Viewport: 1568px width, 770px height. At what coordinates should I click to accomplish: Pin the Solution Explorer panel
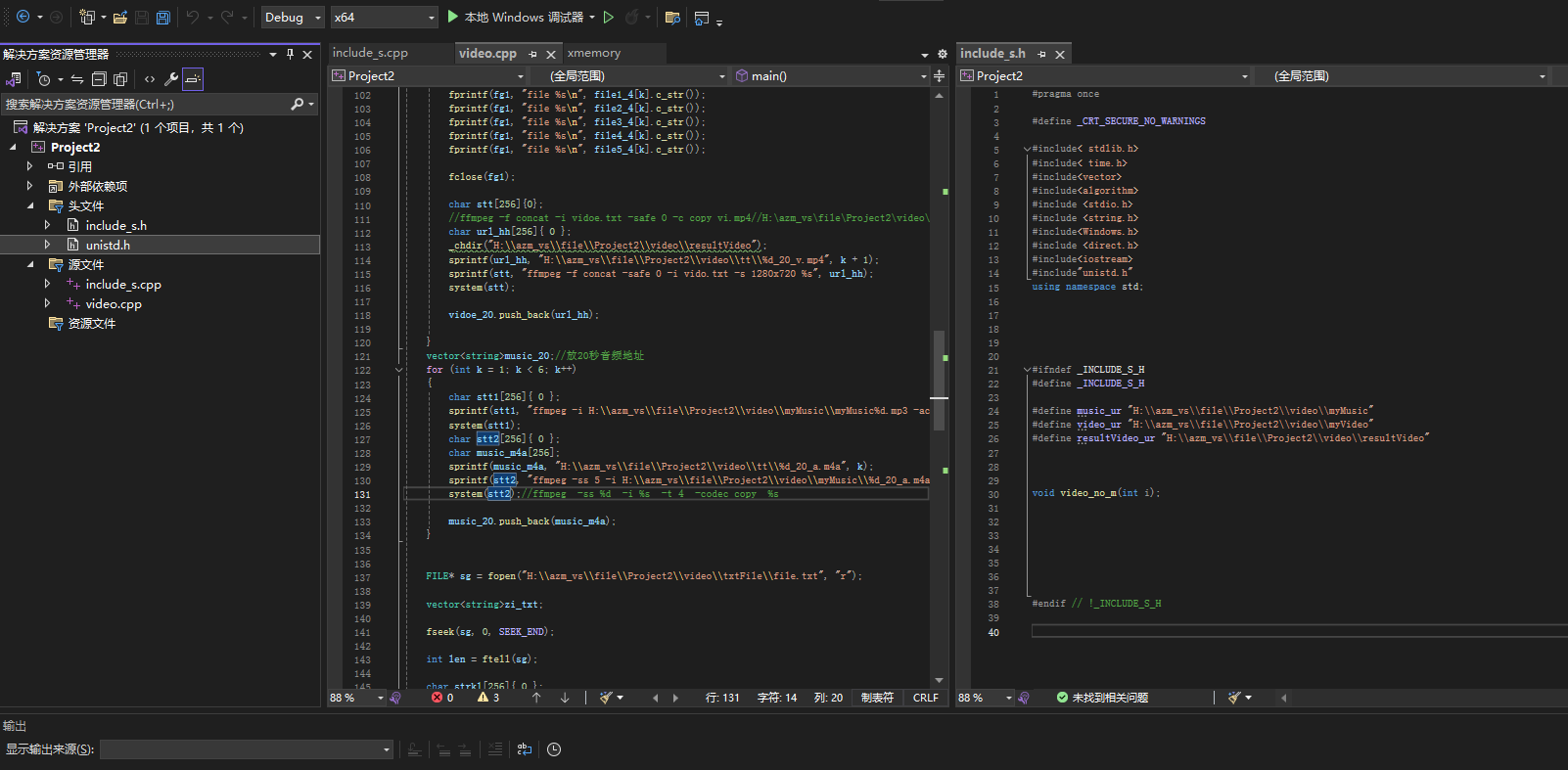pos(290,54)
